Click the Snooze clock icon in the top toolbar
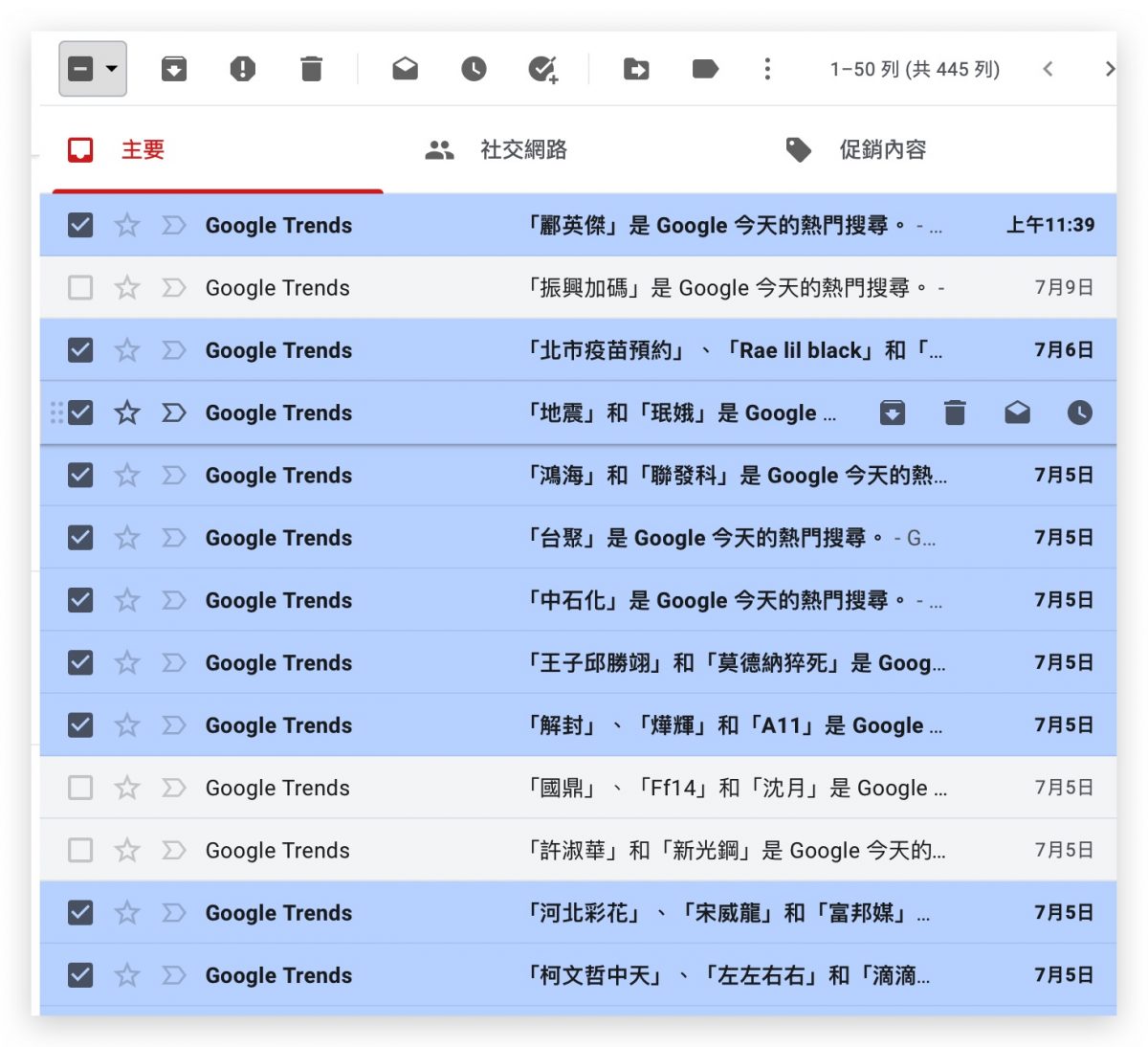This screenshot has height=1047, width=1148. coord(474,69)
